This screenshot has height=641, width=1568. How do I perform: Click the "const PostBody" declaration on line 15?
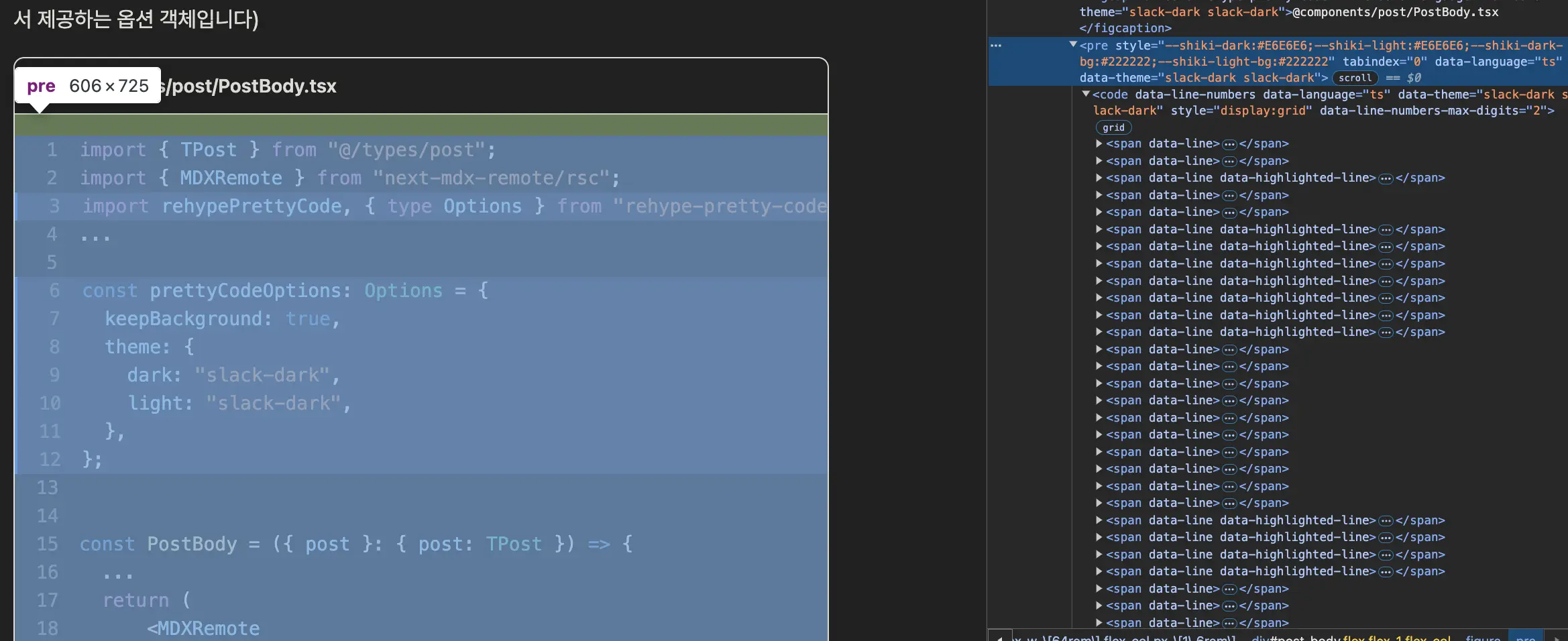coord(158,544)
